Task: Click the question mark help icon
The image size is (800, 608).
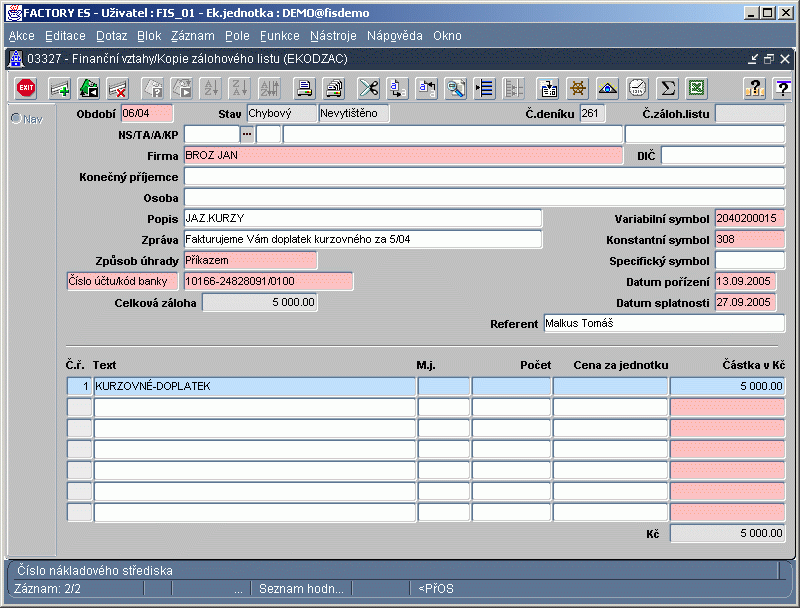Action: pos(755,88)
